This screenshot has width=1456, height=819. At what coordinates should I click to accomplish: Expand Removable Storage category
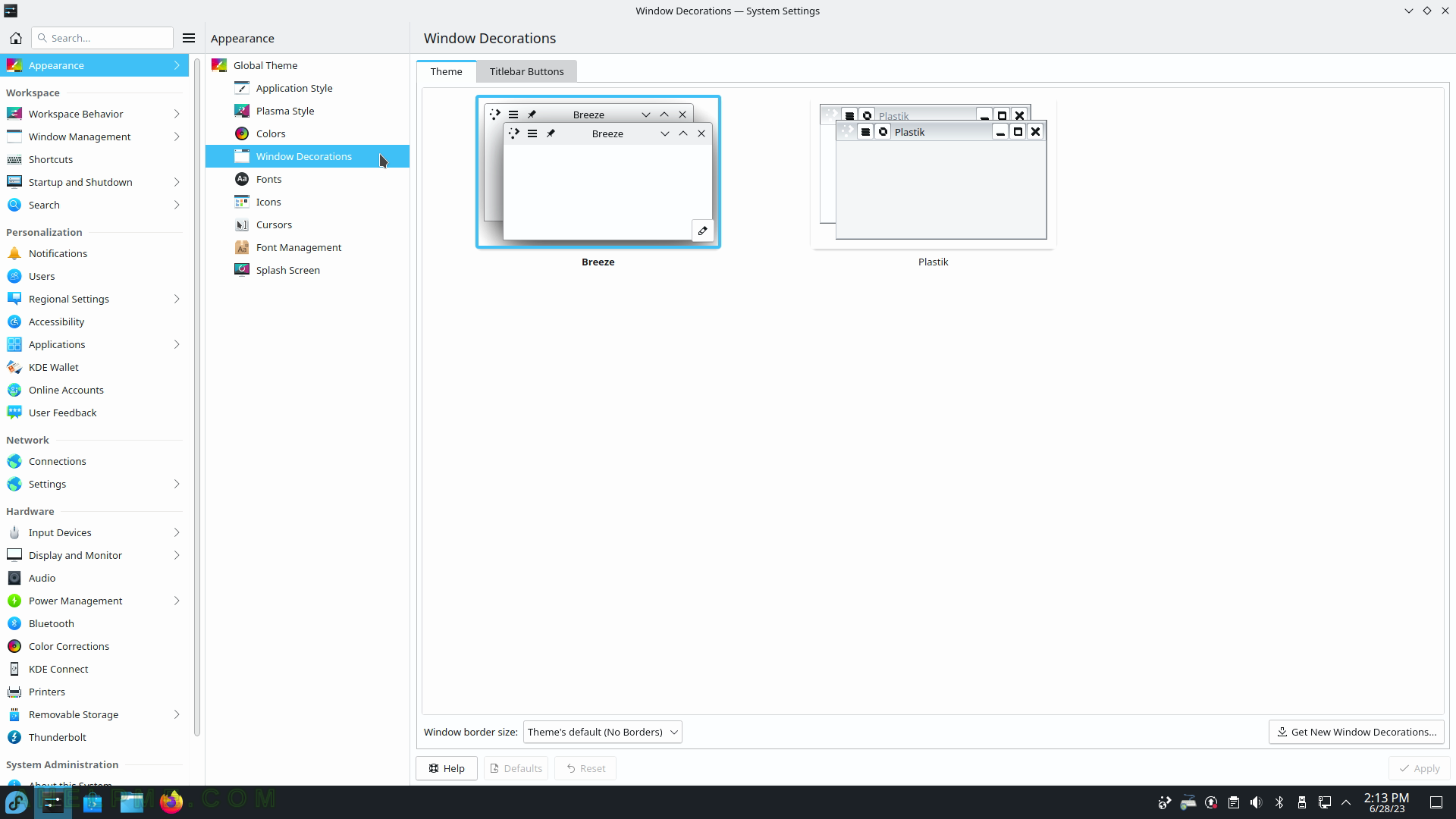[x=95, y=714]
